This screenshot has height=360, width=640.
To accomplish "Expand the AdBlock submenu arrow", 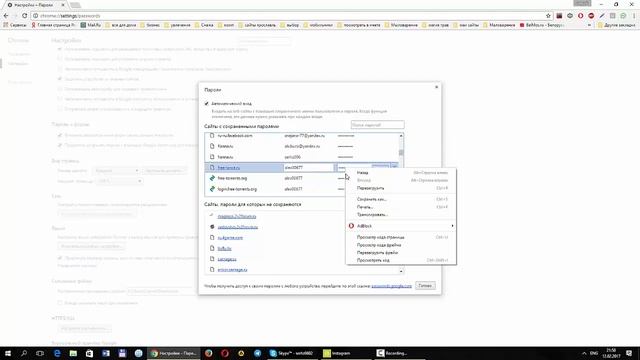I will pos(452,226).
